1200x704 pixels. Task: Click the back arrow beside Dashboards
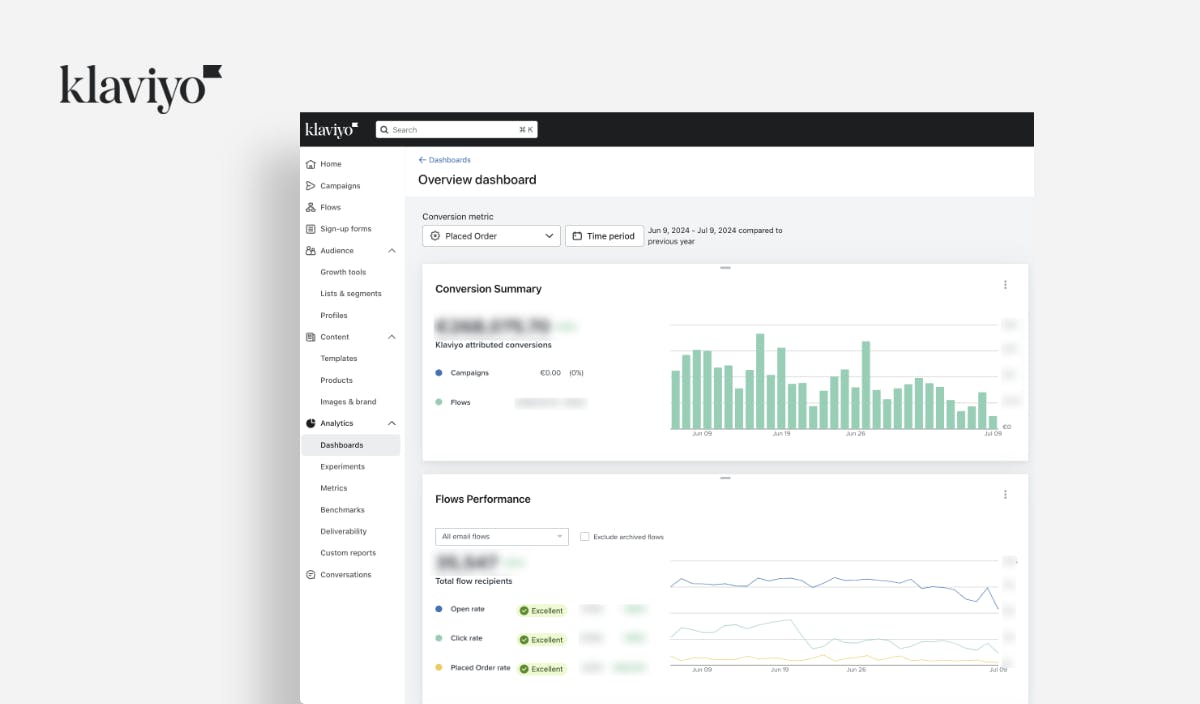pos(422,160)
